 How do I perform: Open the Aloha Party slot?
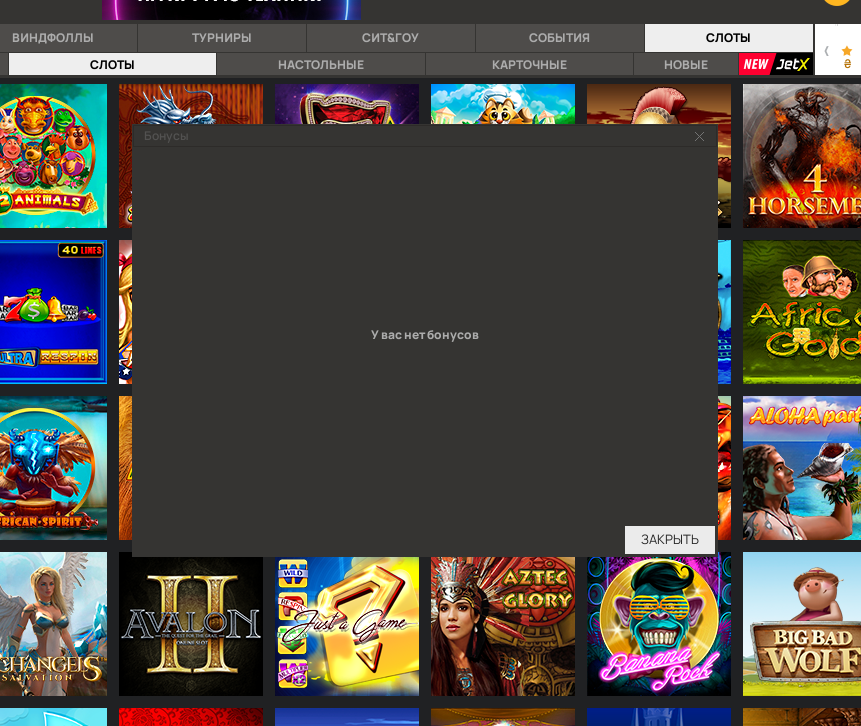coord(802,468)
